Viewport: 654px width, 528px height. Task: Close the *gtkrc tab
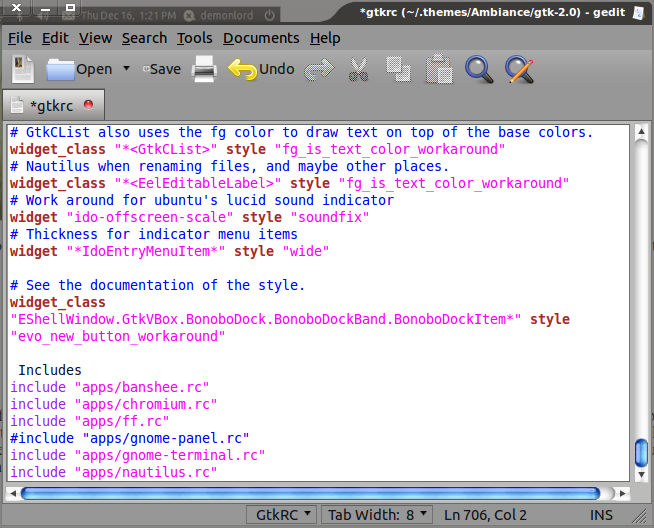click(88, 104)
